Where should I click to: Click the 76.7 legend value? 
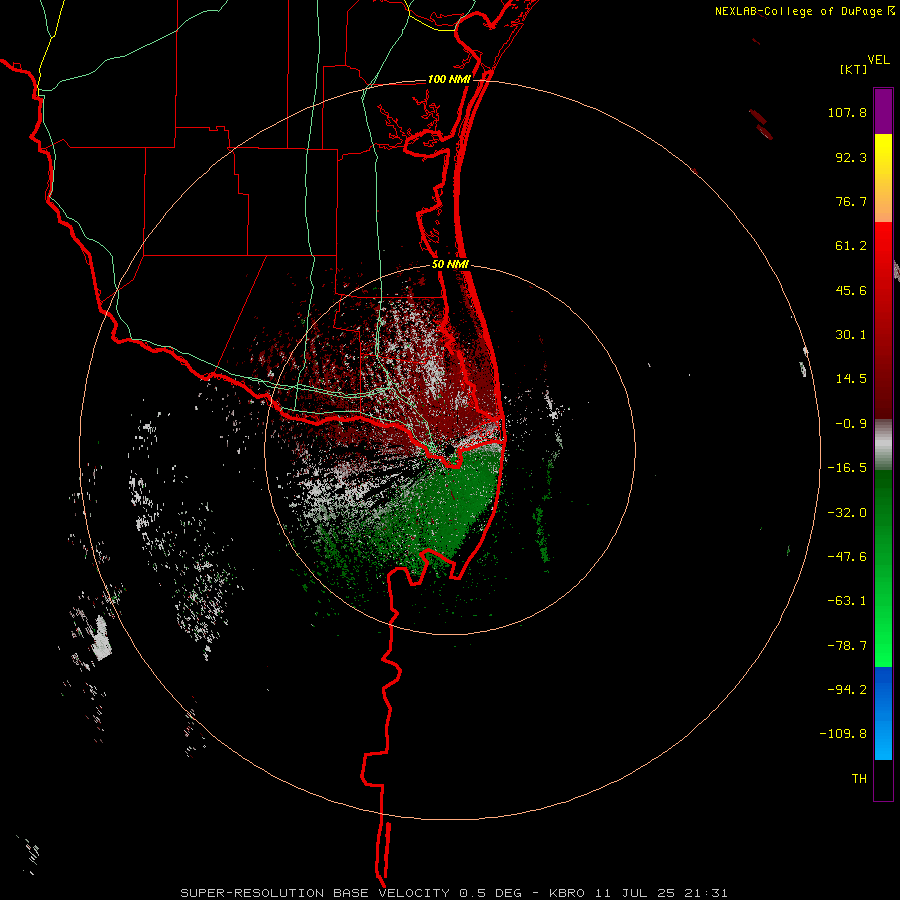click(x=851, y=201)
